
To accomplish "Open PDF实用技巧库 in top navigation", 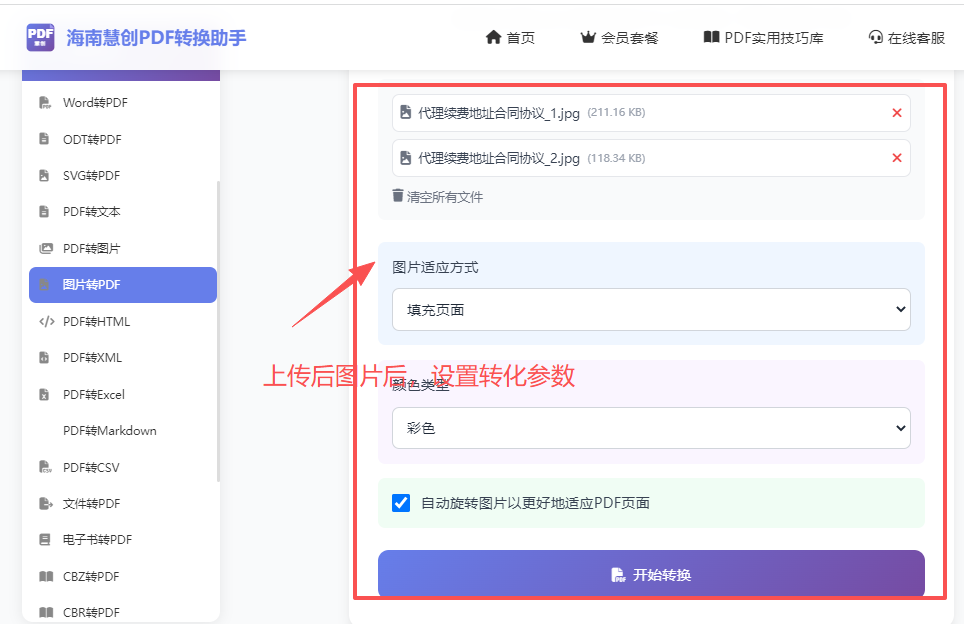I will 764,38.
